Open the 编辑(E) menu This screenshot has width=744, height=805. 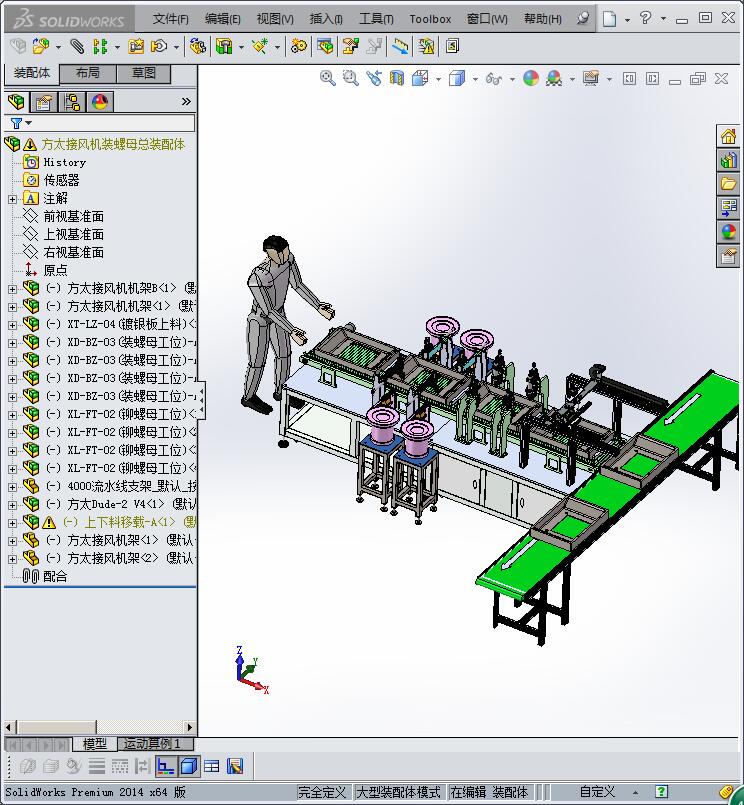coord(222,19)
